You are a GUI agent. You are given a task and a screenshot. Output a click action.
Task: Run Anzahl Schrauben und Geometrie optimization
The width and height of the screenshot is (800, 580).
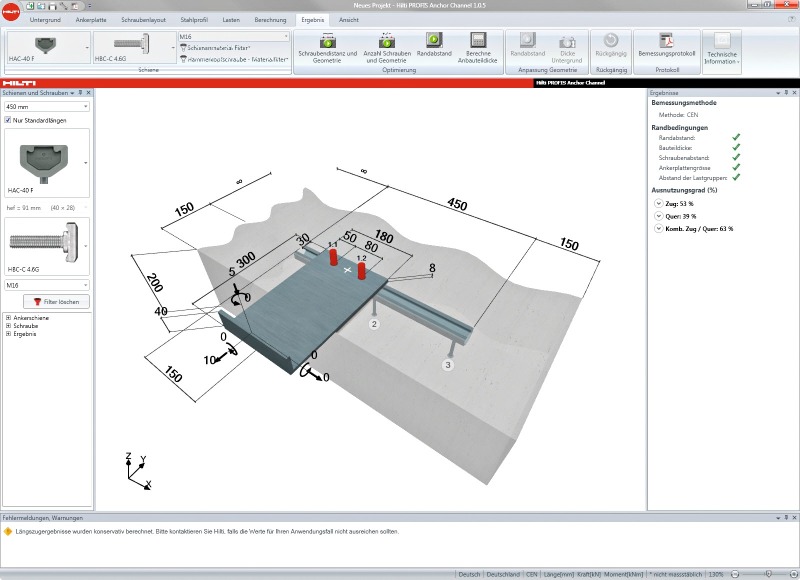(x=387, y=48)
